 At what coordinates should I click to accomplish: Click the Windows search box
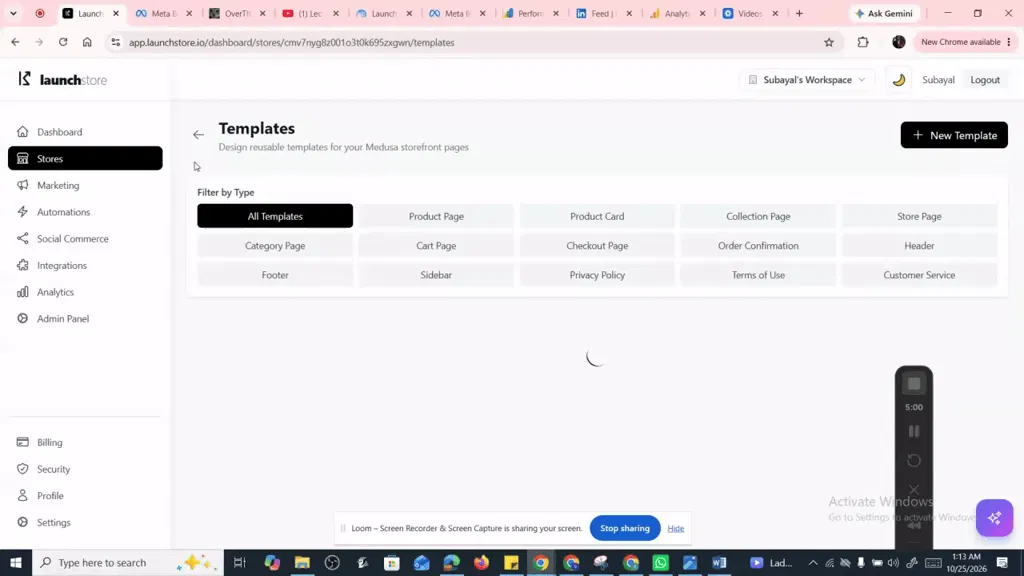click(128, 562)
